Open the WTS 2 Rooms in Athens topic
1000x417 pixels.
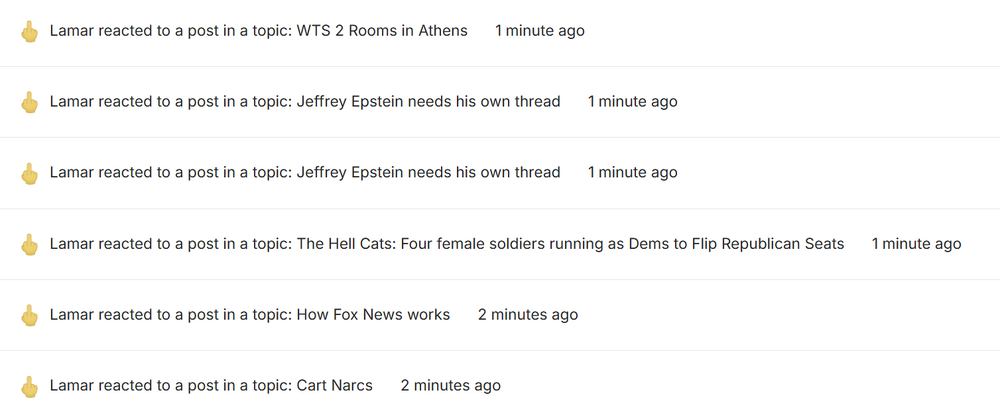[382, 31]
